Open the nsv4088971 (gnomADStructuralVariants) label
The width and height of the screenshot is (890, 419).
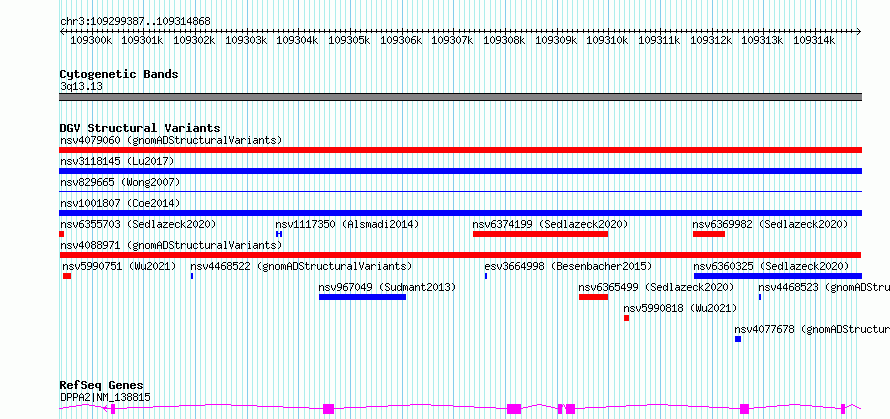pyautogui.click(x=171, y=245)
